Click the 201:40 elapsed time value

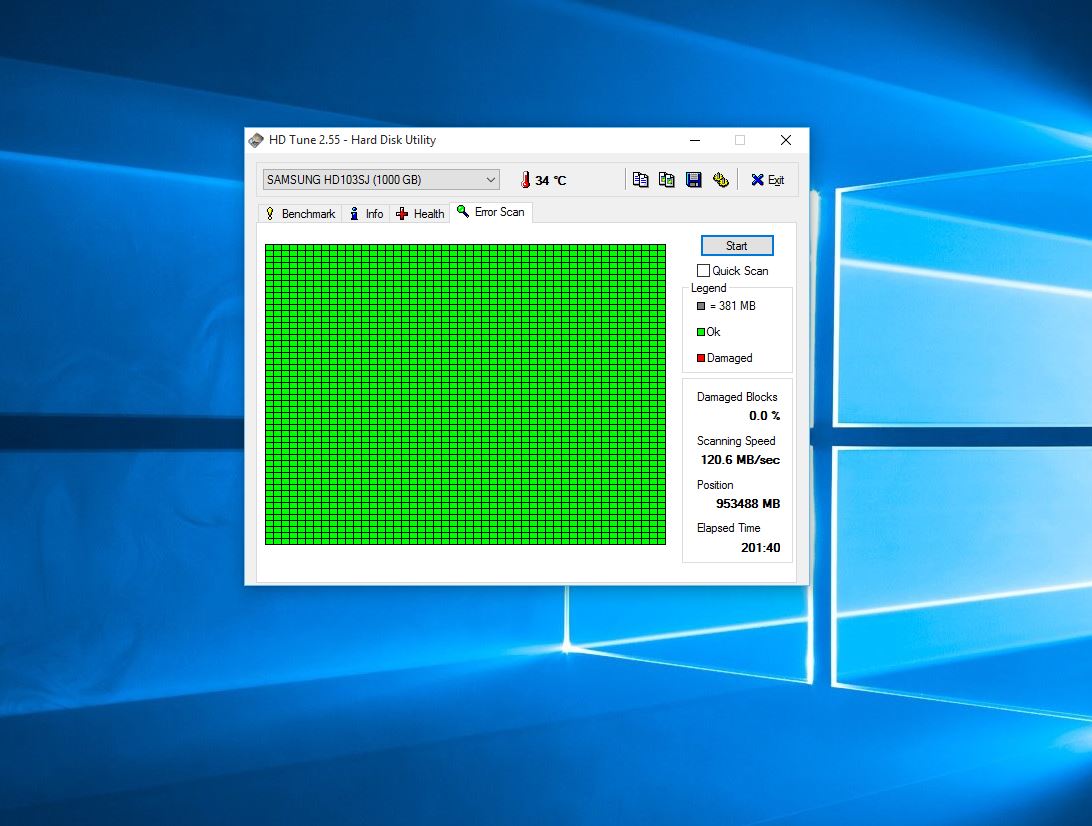click(760, 547)
